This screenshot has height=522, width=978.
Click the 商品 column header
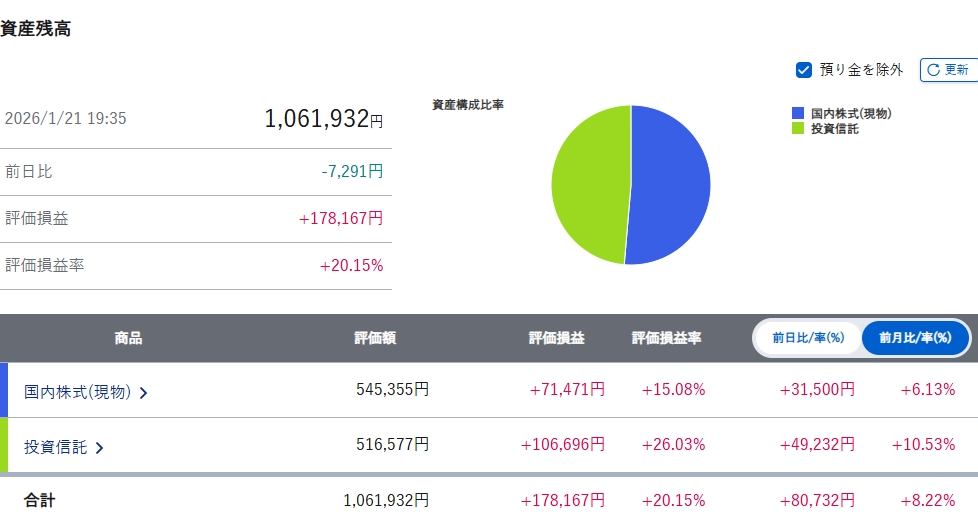pos(128,338)
